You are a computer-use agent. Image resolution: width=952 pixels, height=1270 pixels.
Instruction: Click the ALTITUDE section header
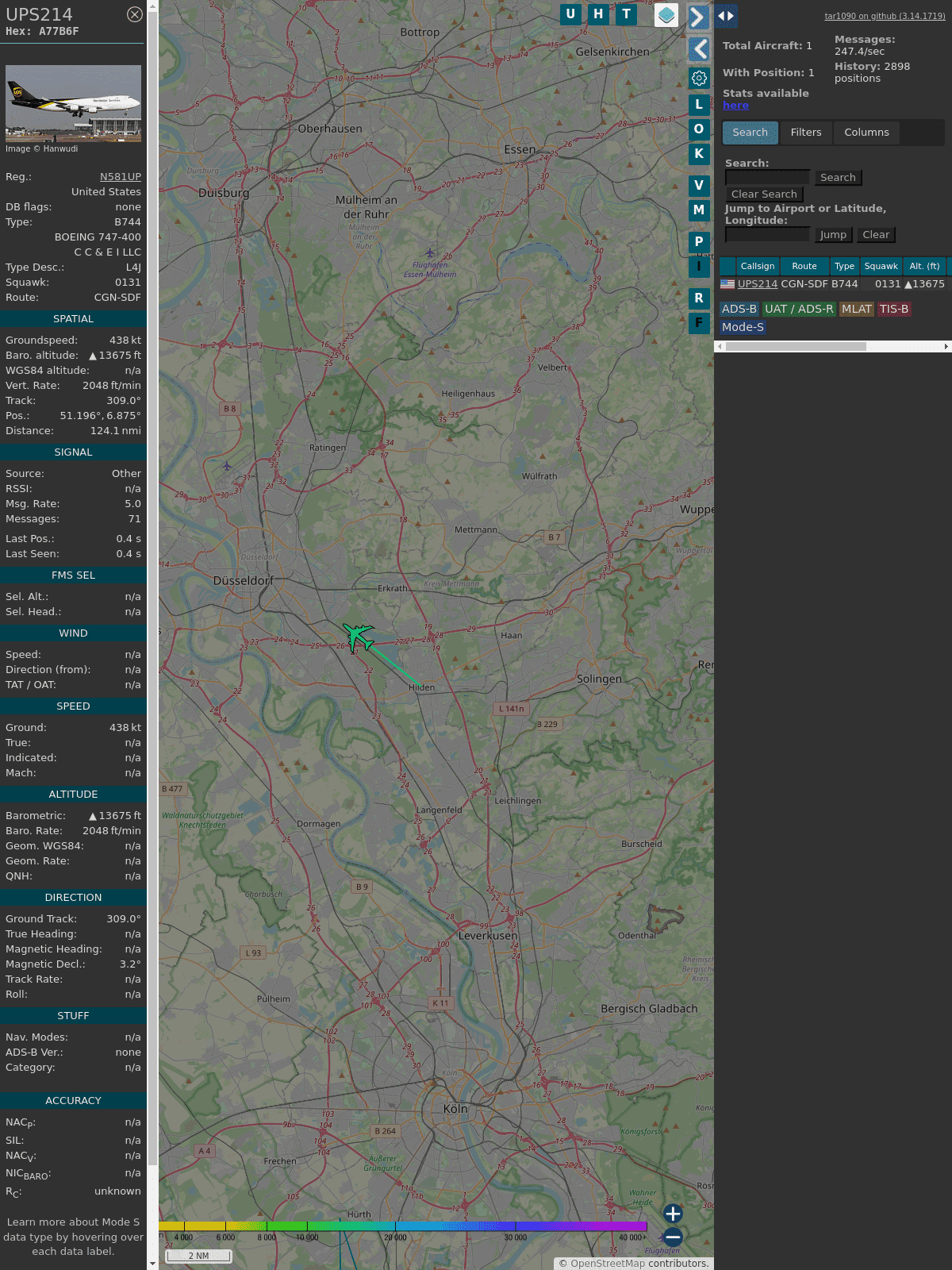[x=73, y=795]
